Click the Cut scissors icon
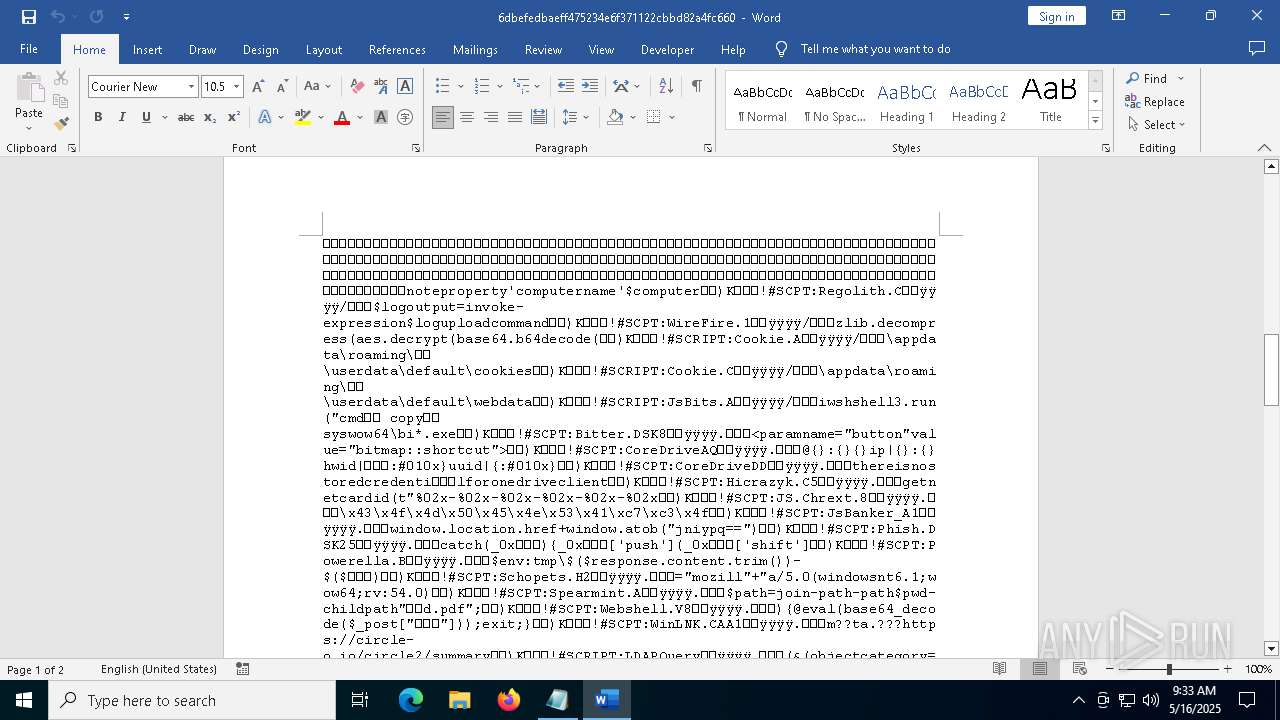Image resolution: width=1280 pixels, height=720 pixels. click(61, 78)
